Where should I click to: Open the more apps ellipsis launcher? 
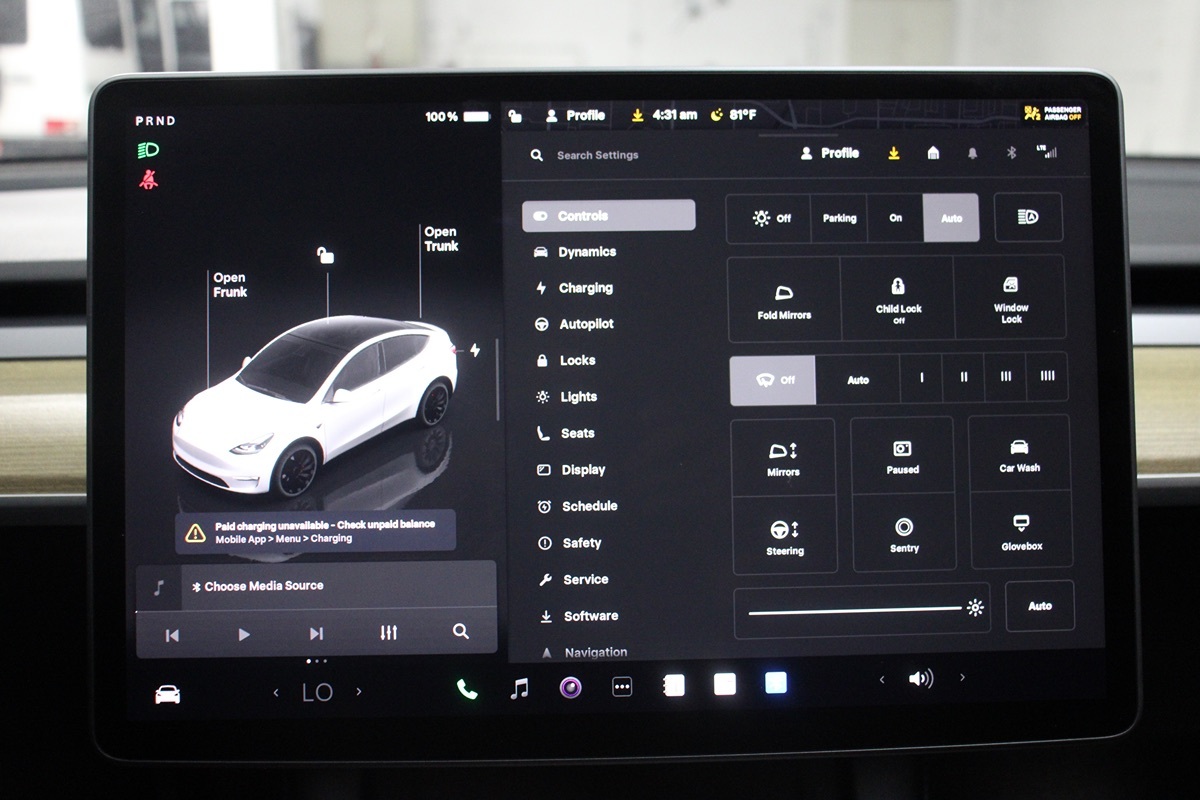coord(622,687)
